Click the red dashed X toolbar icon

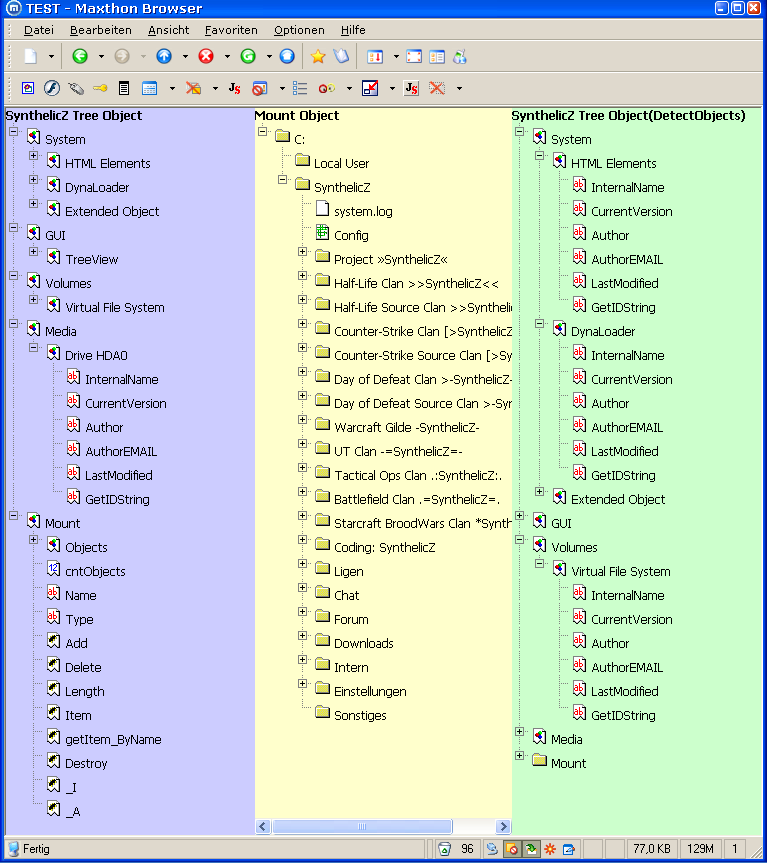(x=437, y=88)
